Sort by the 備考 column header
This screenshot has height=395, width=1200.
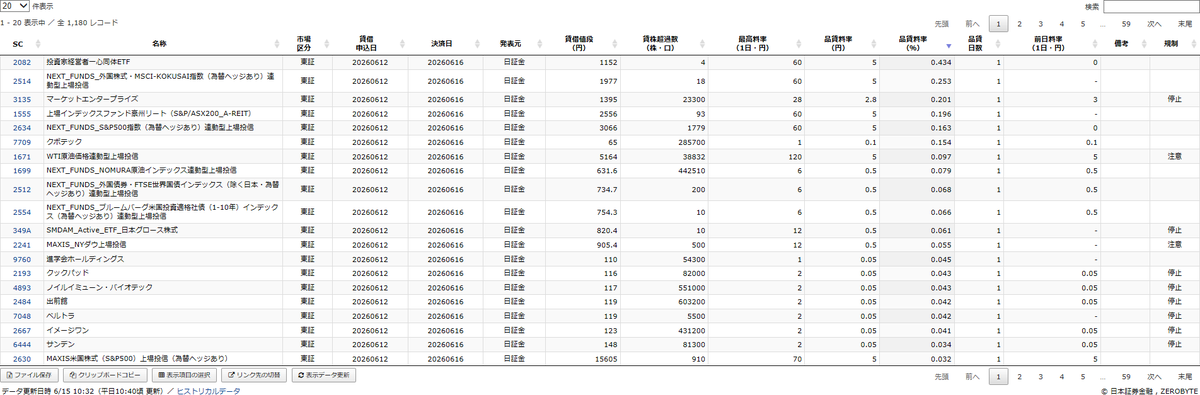tap(1124, 44)
